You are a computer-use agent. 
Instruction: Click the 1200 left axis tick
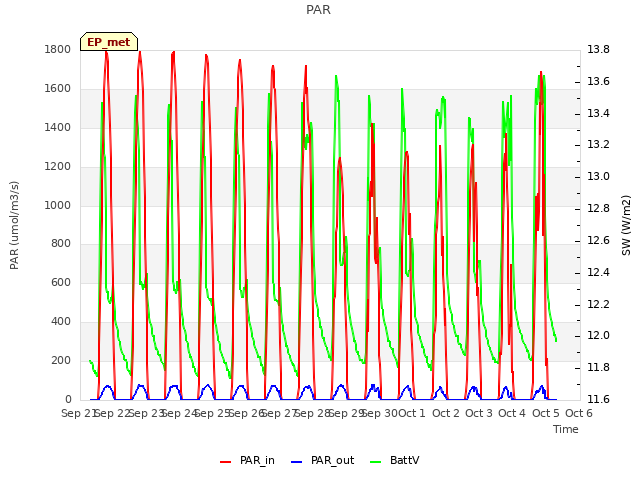(x=58, y=167)
